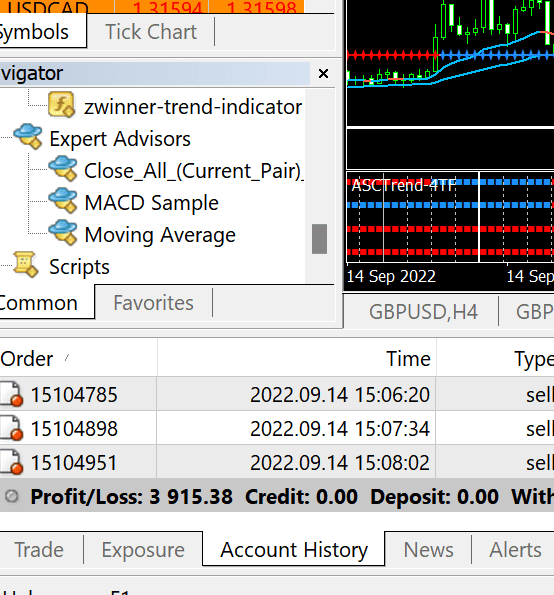Click the icon for order 15104785
The height and width of the screenshot is (595, 554).
[x=11, y=395]
